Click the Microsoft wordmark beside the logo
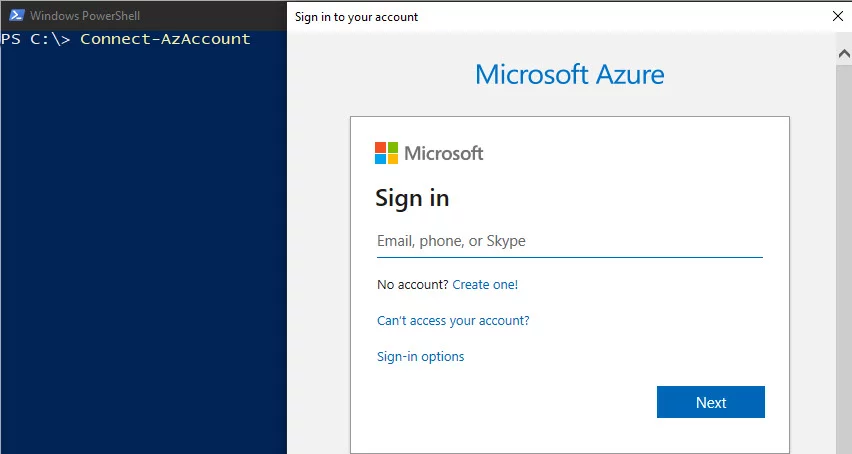This screenshot has width=852, height=454. click(x=443, y=153)
